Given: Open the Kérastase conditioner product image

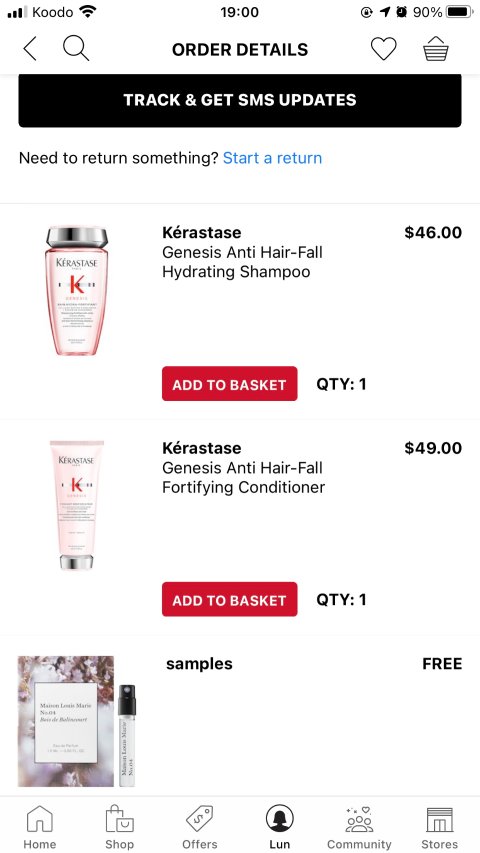Looking at the screenshot, I should tap(77, 505).
